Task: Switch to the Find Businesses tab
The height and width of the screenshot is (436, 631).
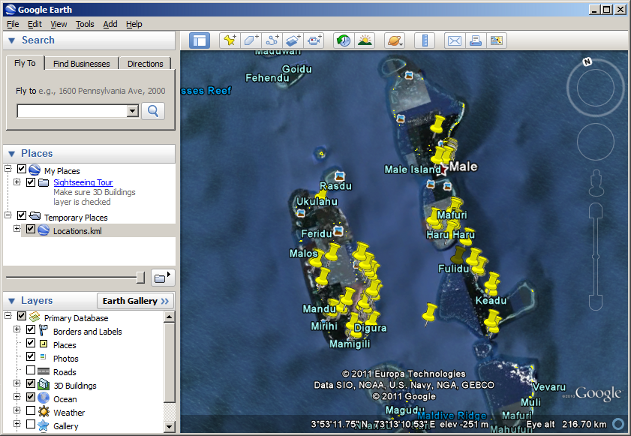Action: point(82,64)
